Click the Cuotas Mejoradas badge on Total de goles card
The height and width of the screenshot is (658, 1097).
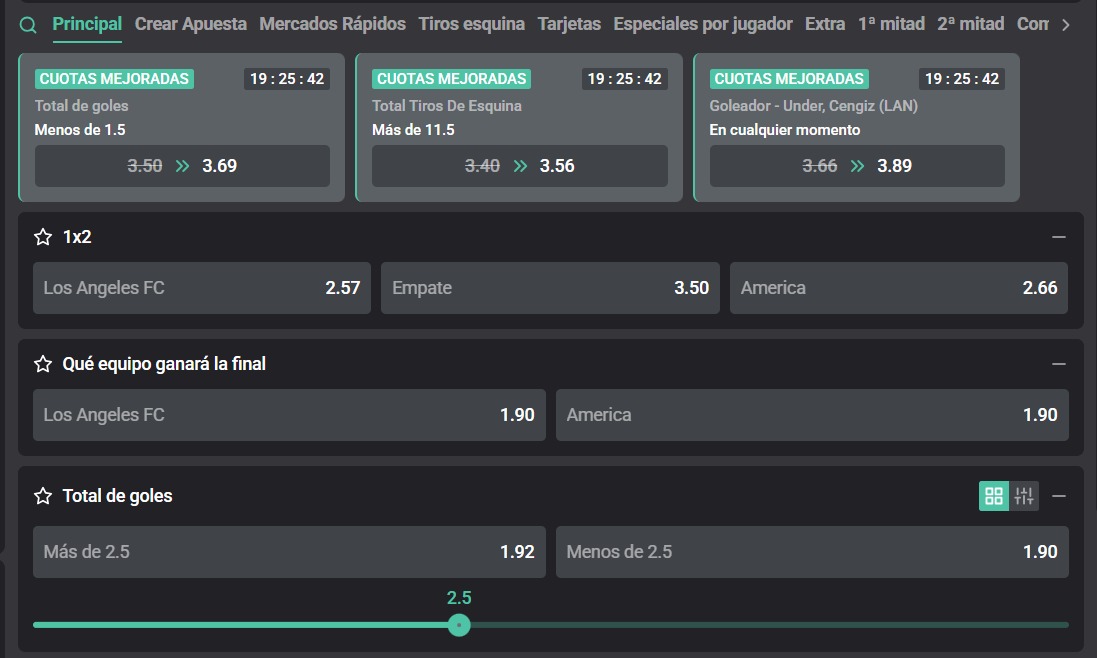(x=114, y=79)
